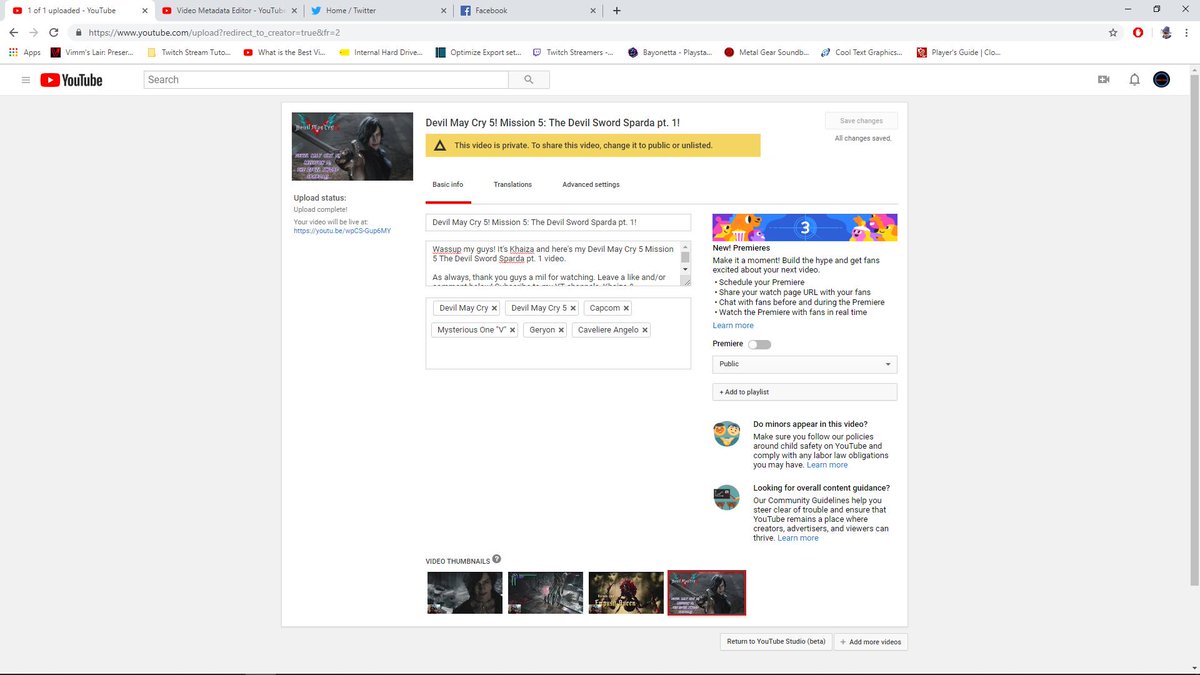1200x675 pixels.
Task: Click the Save changes button
Action: [861, 121]
